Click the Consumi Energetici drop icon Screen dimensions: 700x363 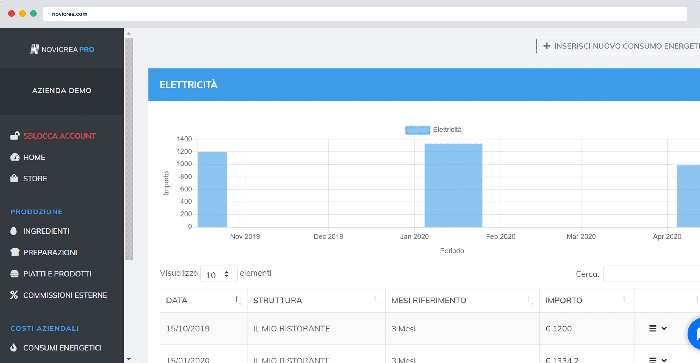[x=13, y=347]
